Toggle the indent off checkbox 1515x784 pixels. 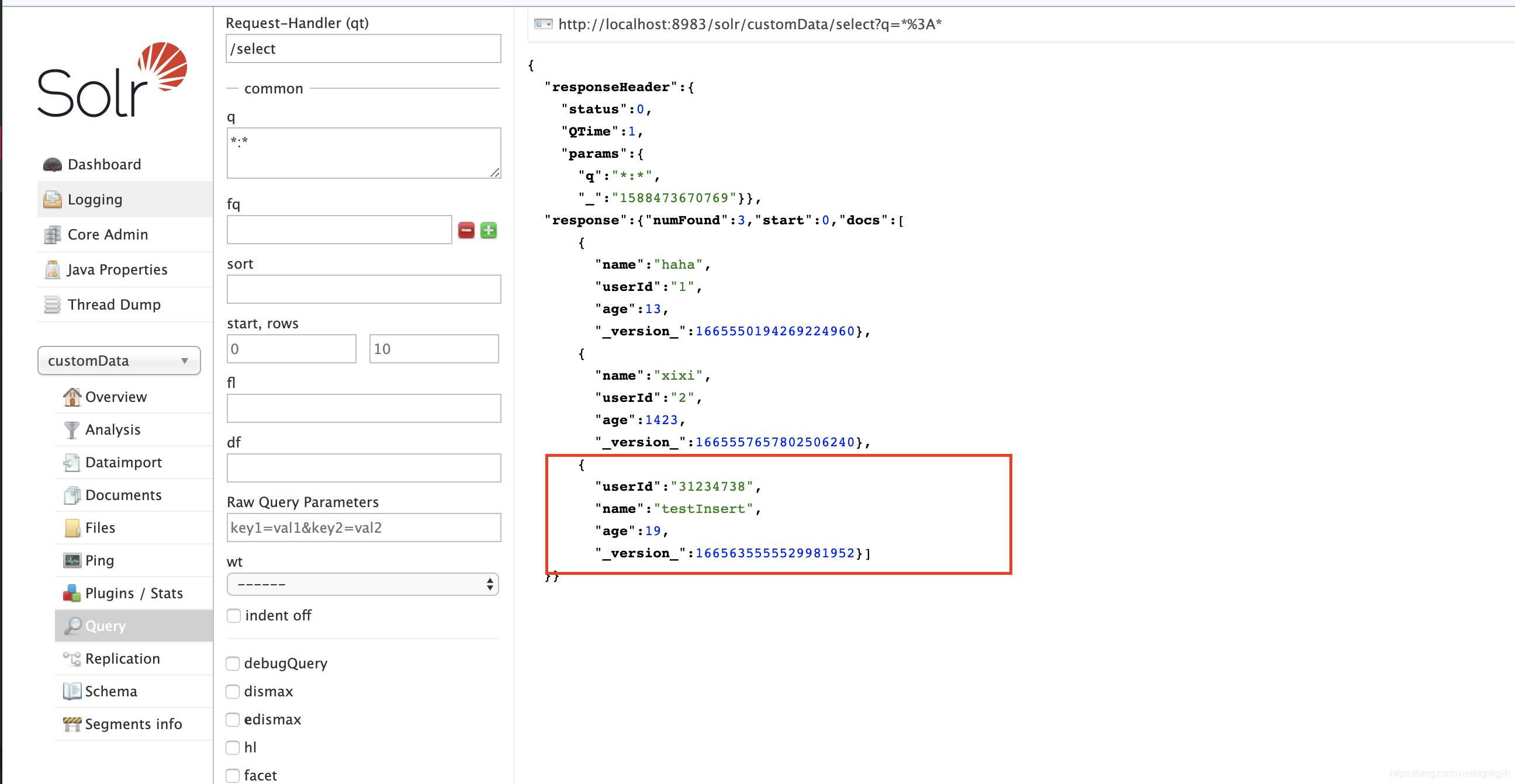[233, 615]
